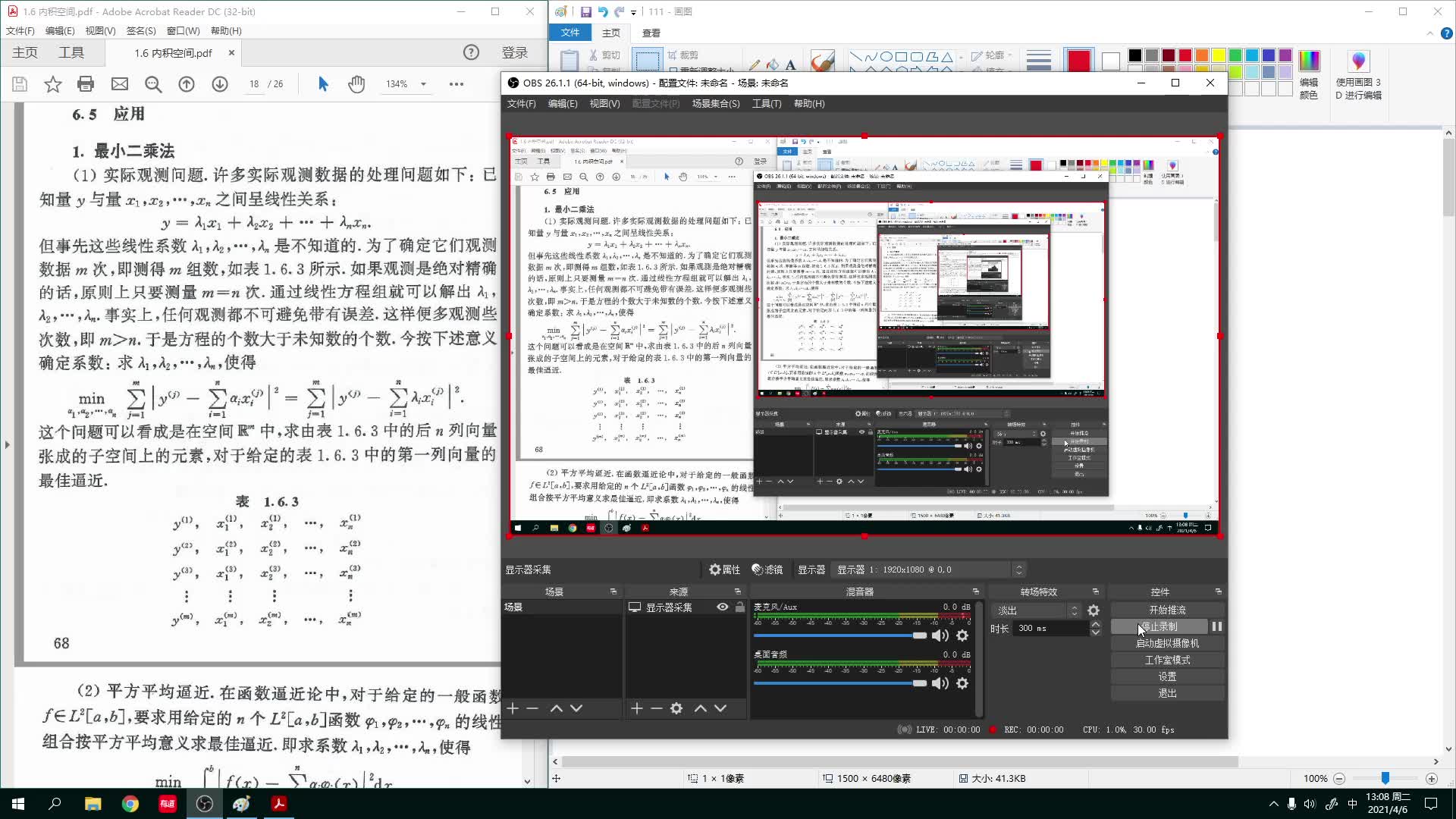Click the envelope email icon in Acrobat
This screenshot has width=1456, height=819.
tap(120, 84)
